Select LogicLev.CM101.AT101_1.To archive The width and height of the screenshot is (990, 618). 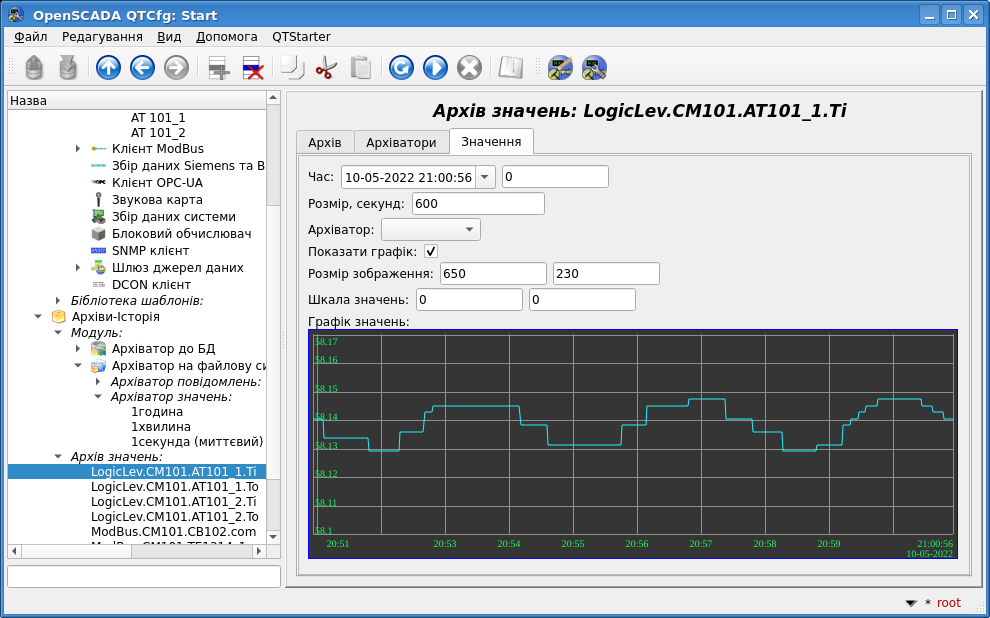tap(174, 487)
